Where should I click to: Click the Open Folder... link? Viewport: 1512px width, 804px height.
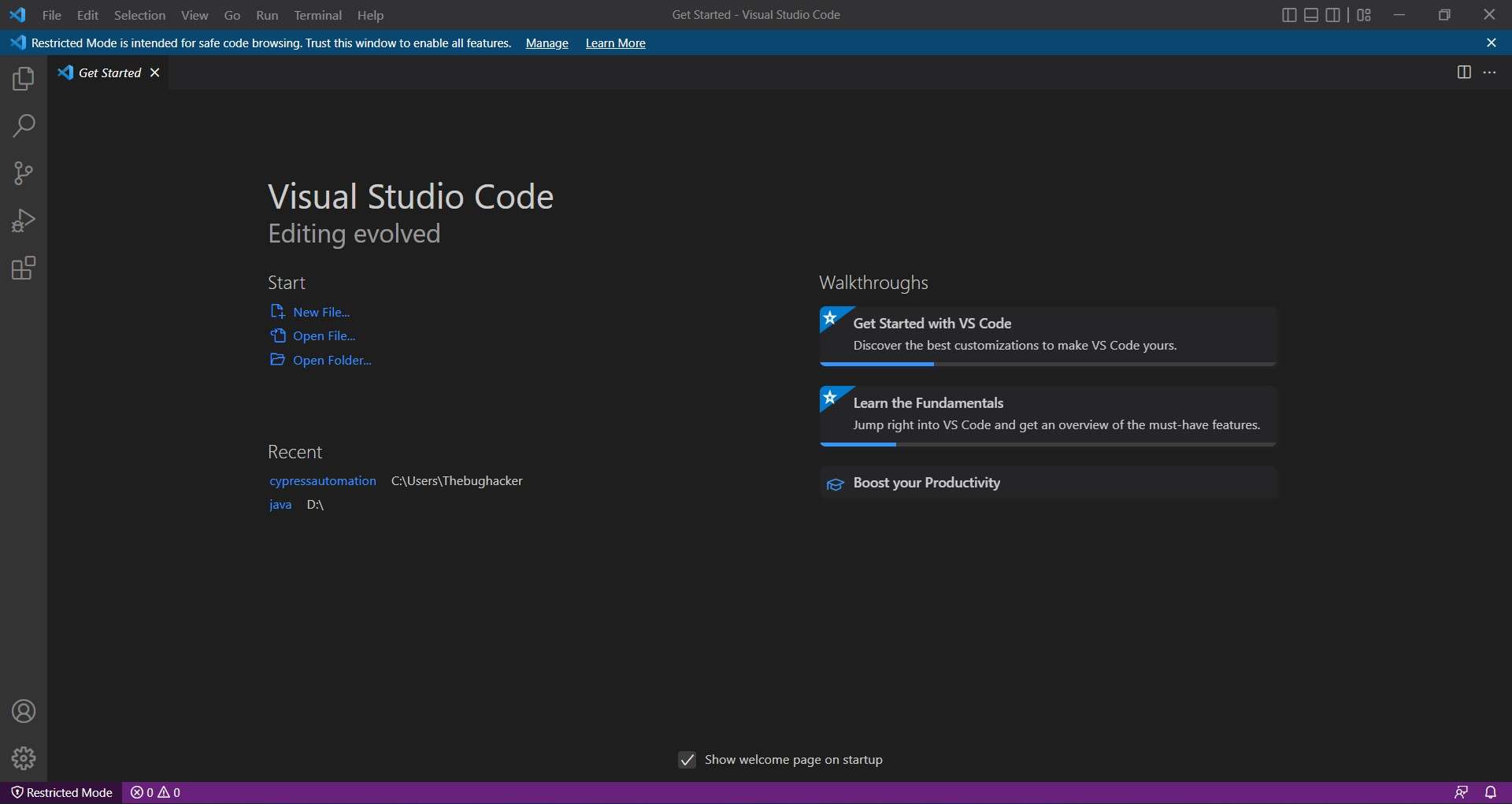point(332,360)
